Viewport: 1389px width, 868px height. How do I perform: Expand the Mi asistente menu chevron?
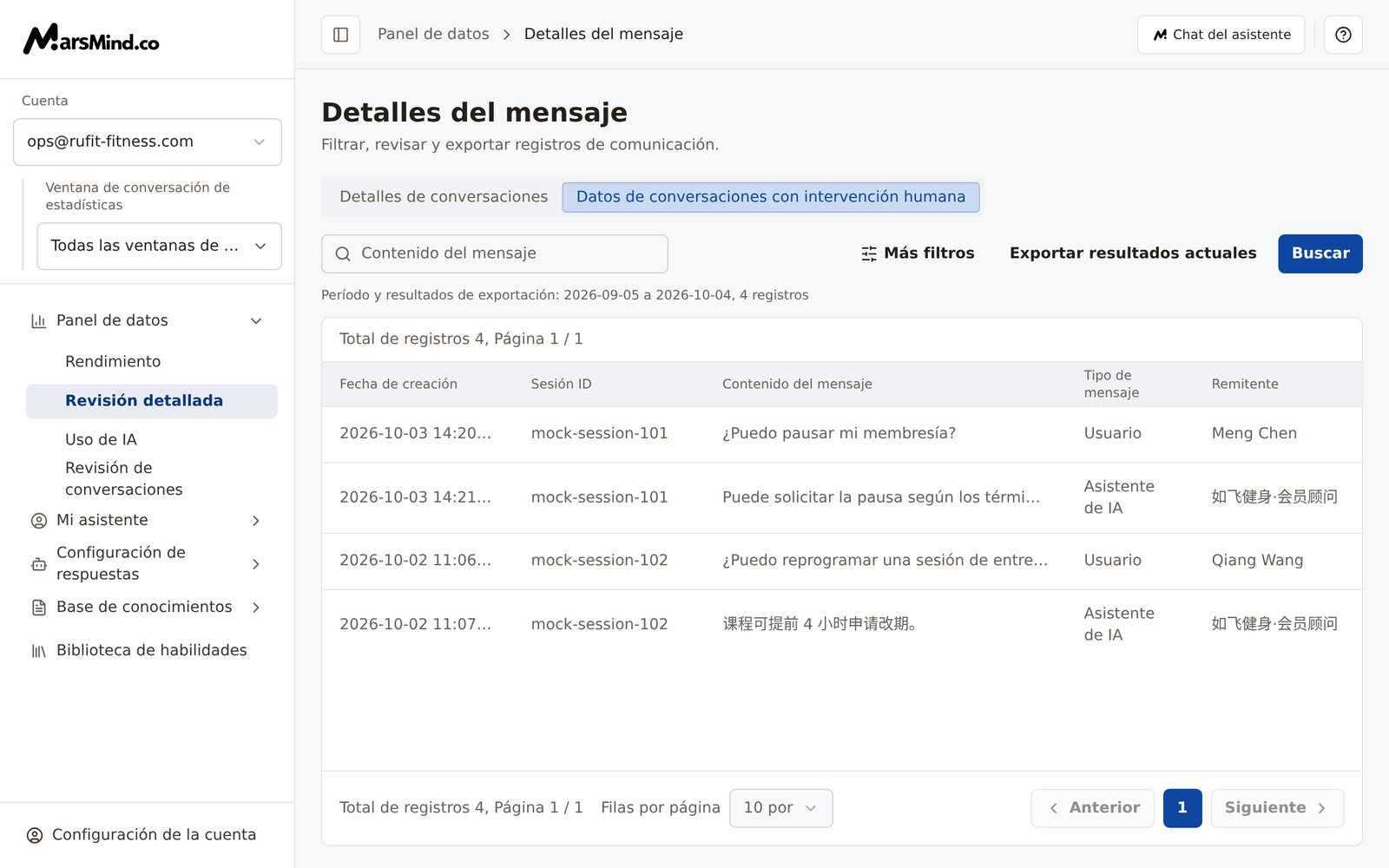pyautogui.click(x=256, y=521)
